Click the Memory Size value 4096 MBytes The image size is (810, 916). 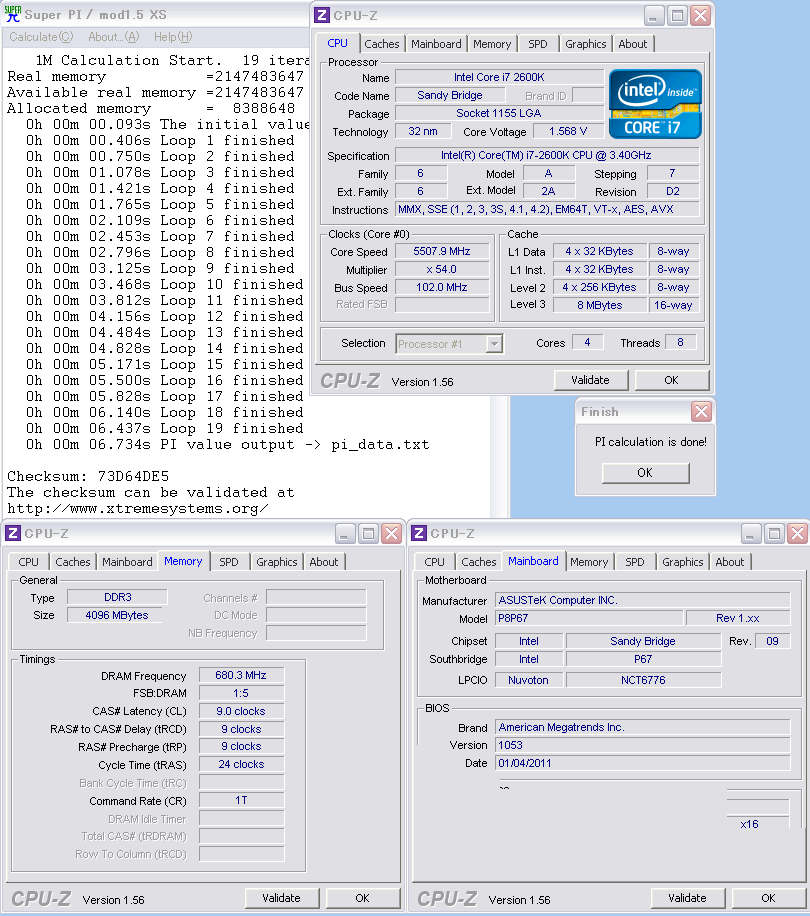coord(117,615)
